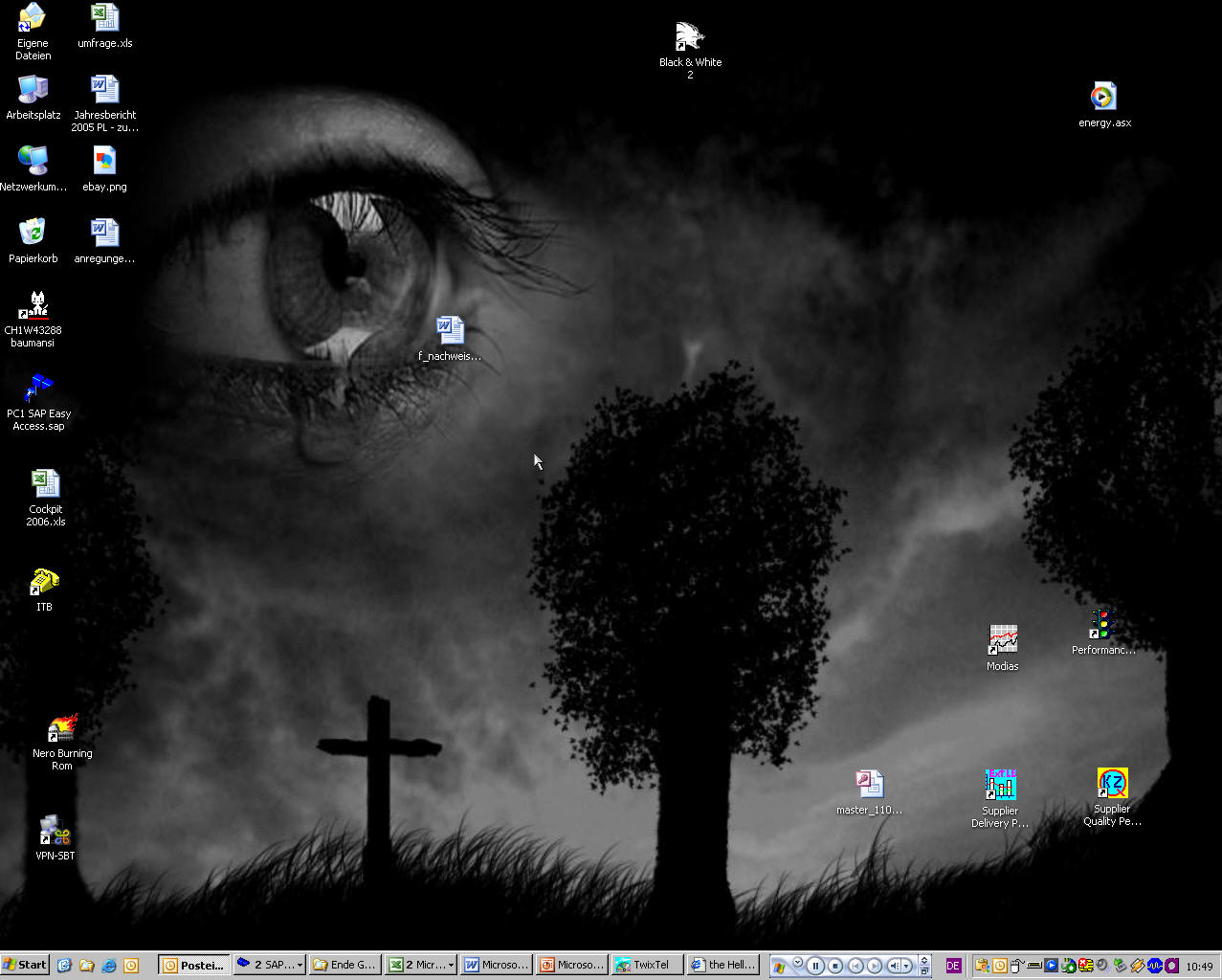The width and height of the screenshot is (1222, 980).
Task: Stop playback in the media player toolbar
Action: coord(835,966)
